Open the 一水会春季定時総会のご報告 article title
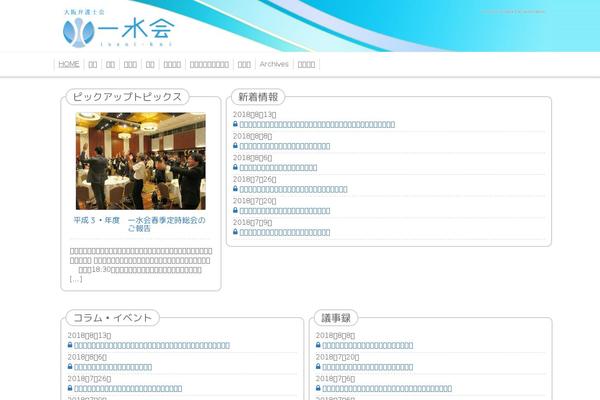Image resolution: width=600 pixels, height=400 pixels. point(139,224)
